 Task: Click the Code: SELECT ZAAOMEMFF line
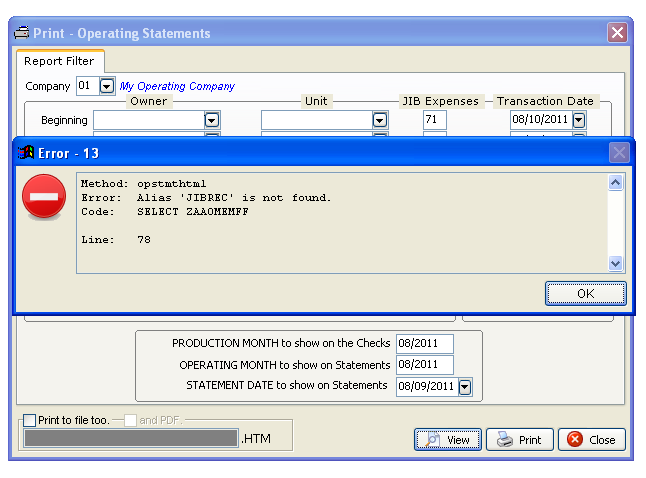click(x=165, y=211)
